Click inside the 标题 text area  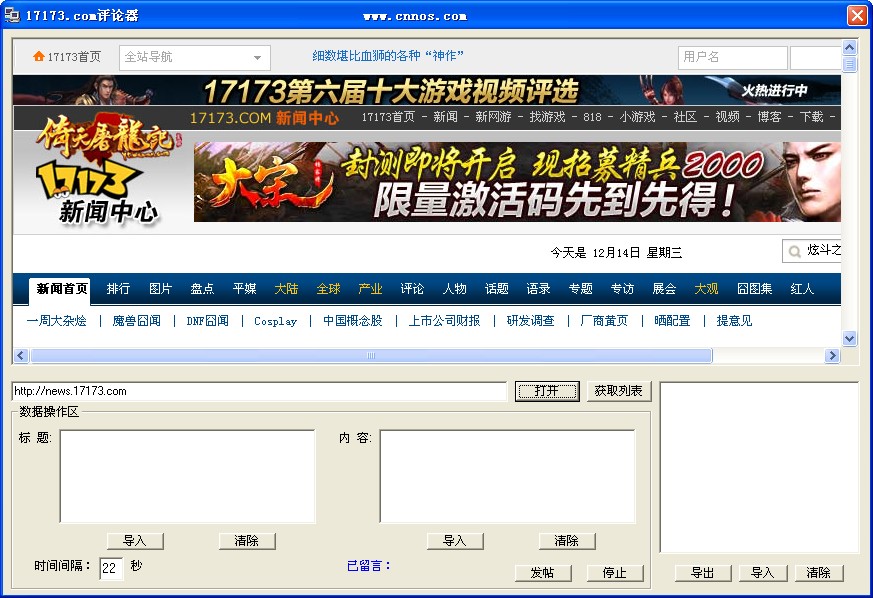(188, 476)
